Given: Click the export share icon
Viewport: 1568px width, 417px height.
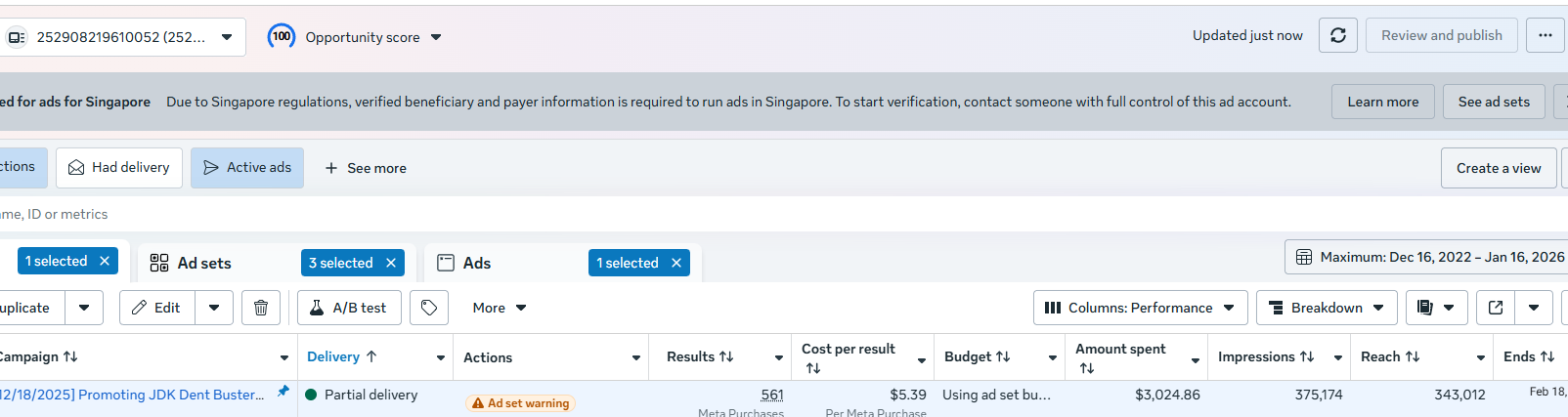Looking at the screenshot, I should 1495,308.
